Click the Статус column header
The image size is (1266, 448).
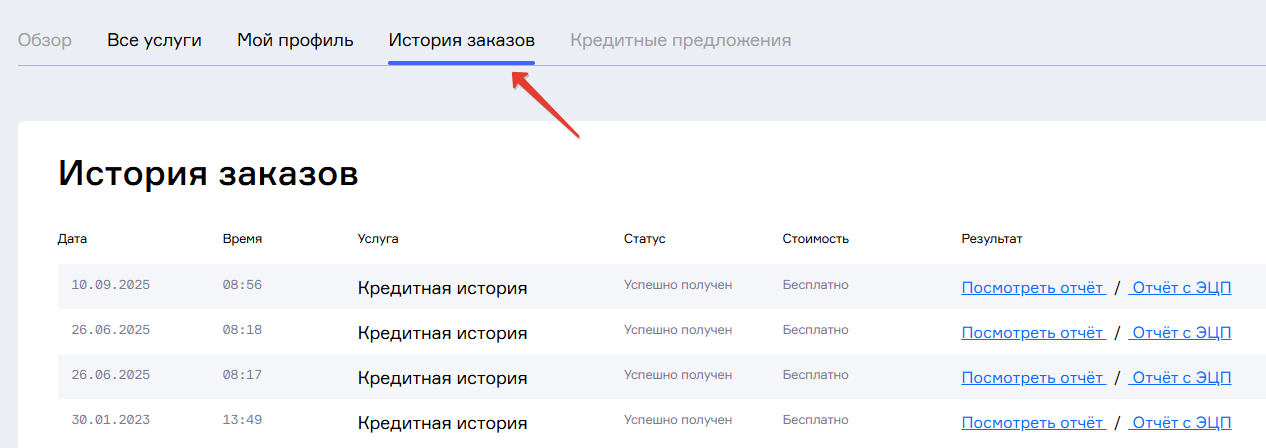point(645,239)
